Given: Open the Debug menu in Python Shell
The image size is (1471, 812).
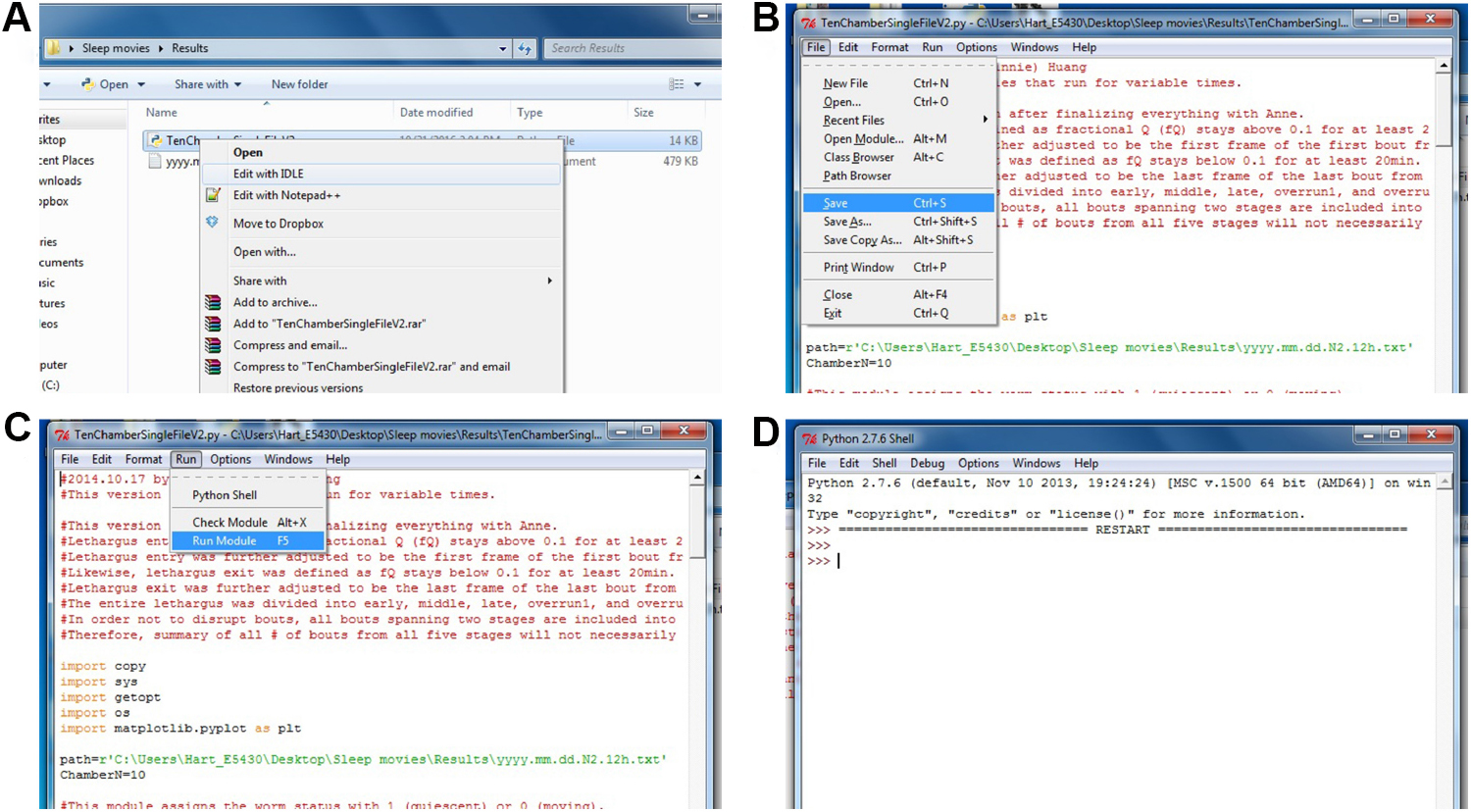Looking at the screenshot, I should point(927,463).
